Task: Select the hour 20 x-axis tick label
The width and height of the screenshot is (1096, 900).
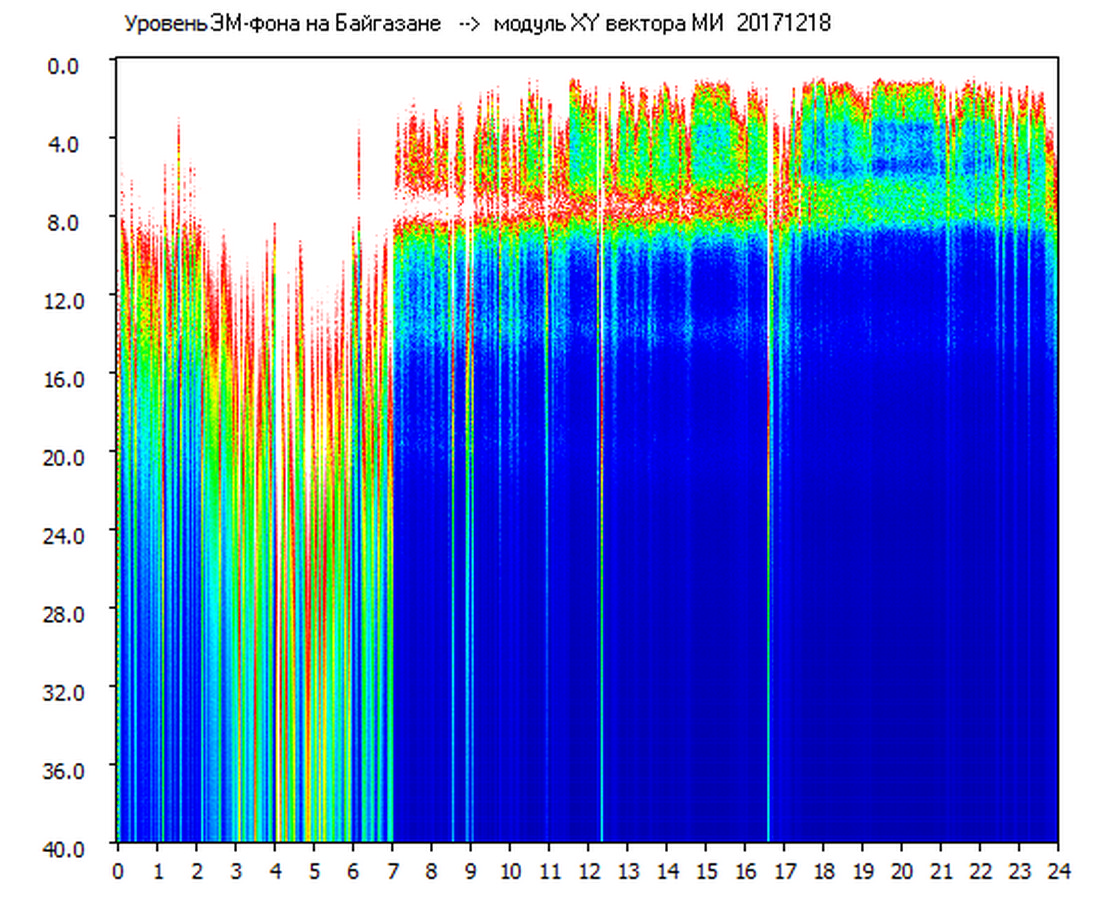Action: pos(902,870)
